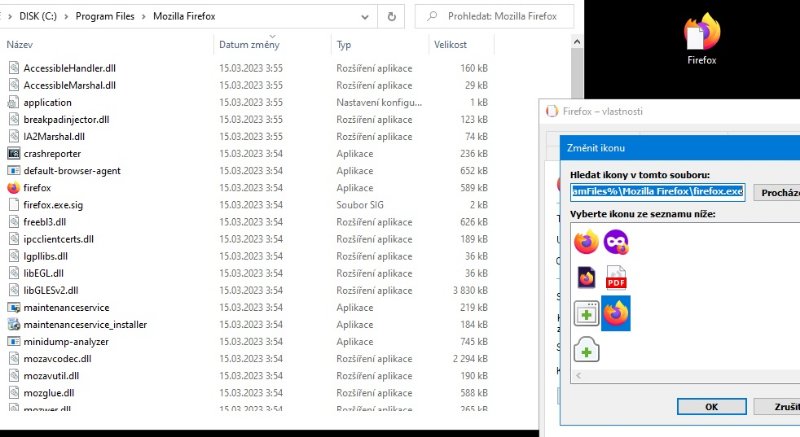Click the firefox.exe.sig blank file icon

pyautogui.click(x=14, y=205)
